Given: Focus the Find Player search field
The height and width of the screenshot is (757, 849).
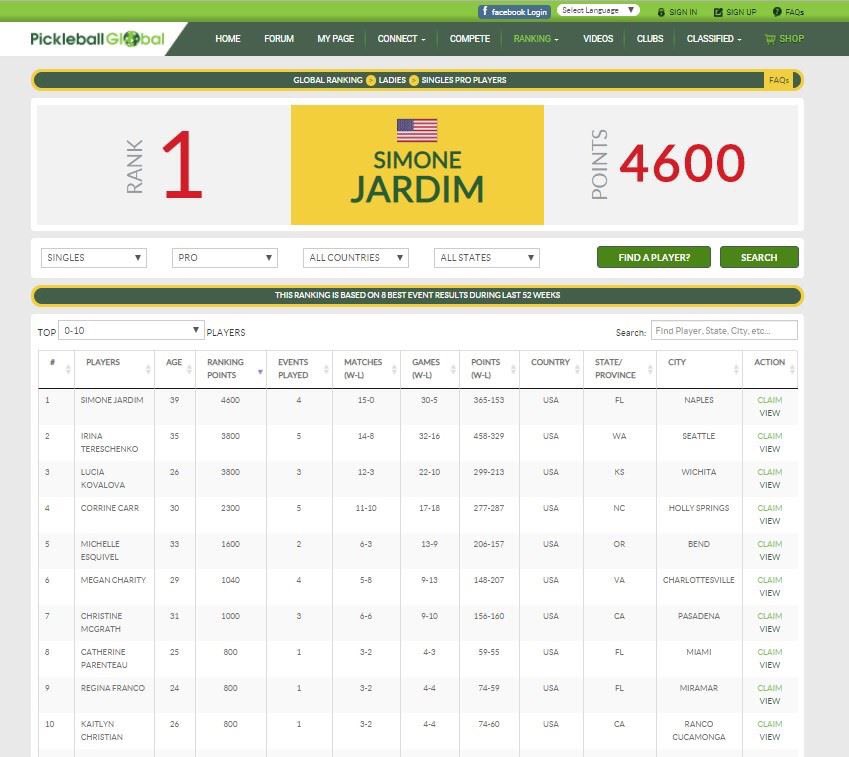Looking at the screenshot, I should (724, 330).
